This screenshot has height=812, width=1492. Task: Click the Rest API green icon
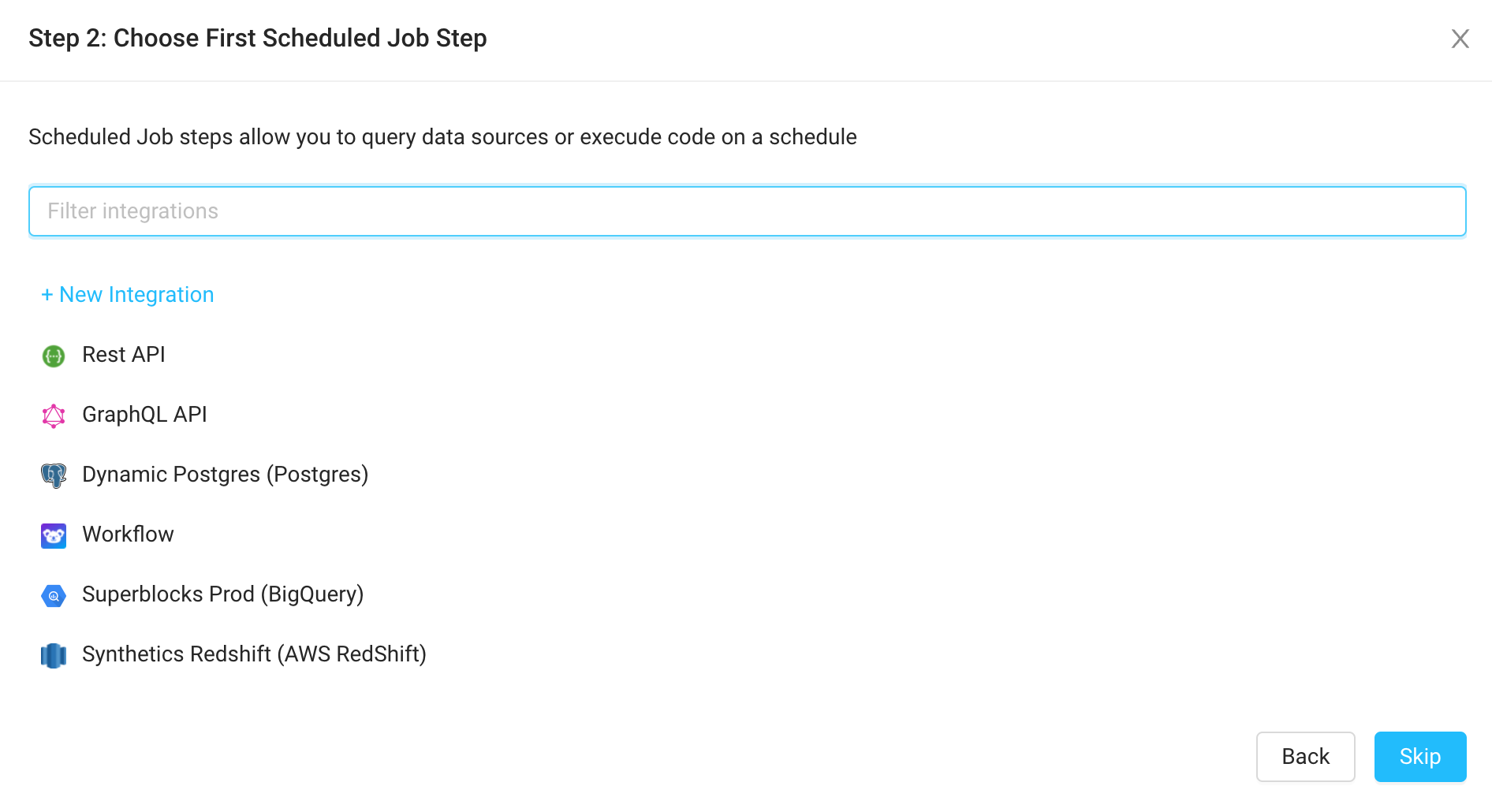point(53,356)
